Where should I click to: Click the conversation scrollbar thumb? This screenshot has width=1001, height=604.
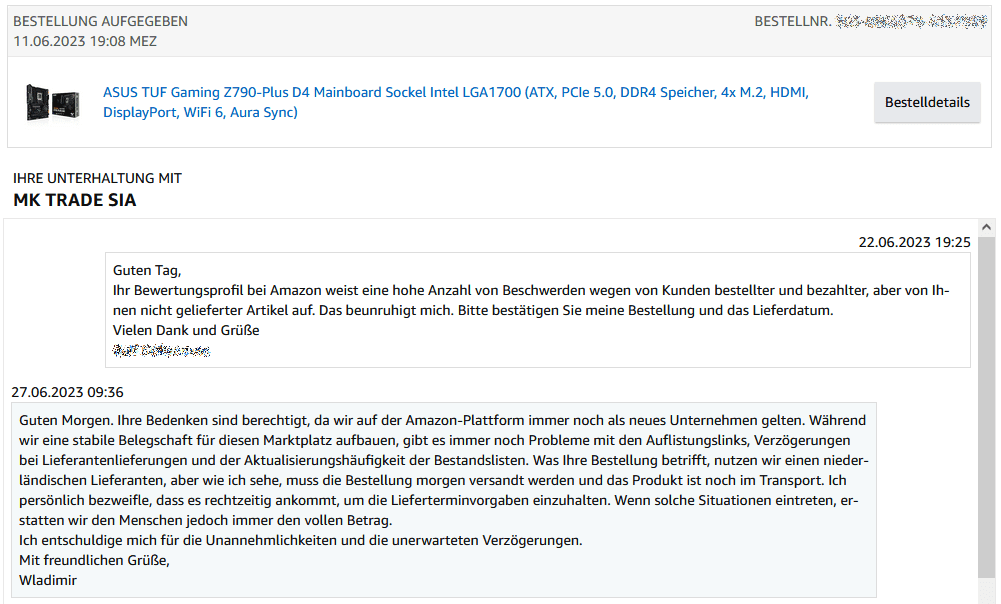point(986,409)
